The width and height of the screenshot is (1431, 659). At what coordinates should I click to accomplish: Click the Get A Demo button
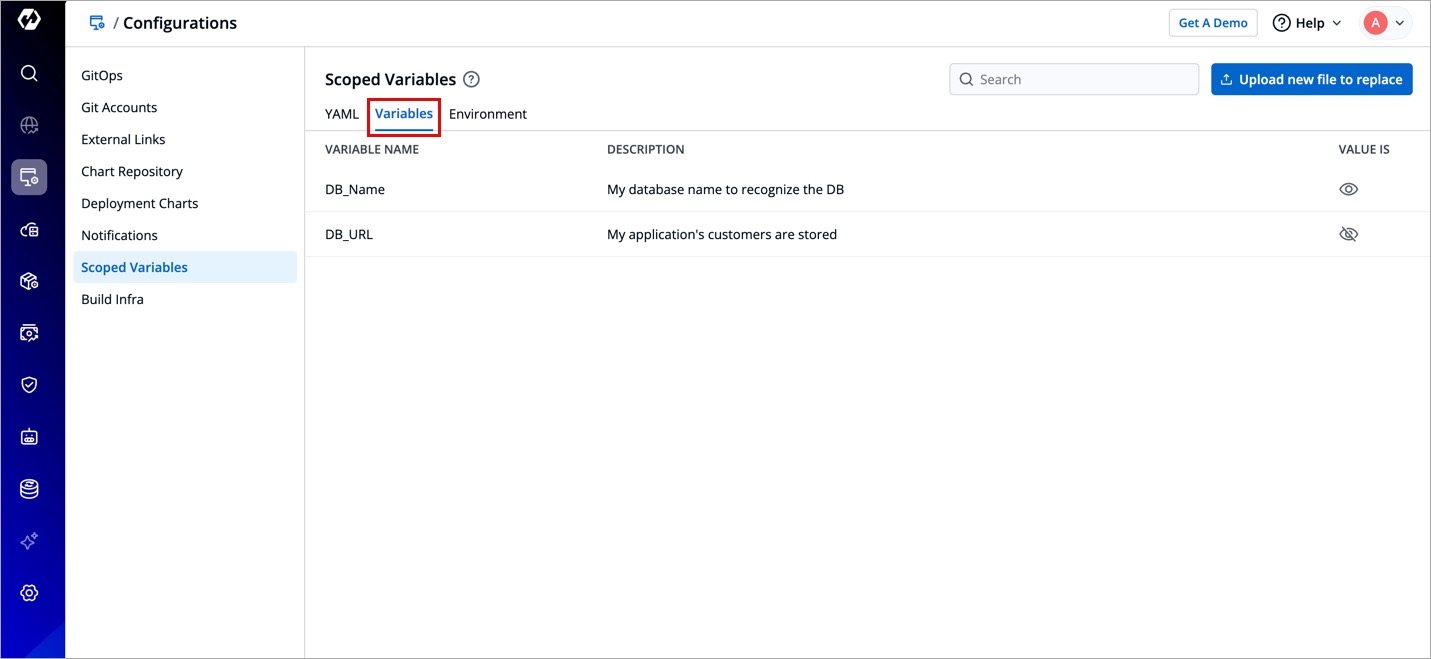1212,23
